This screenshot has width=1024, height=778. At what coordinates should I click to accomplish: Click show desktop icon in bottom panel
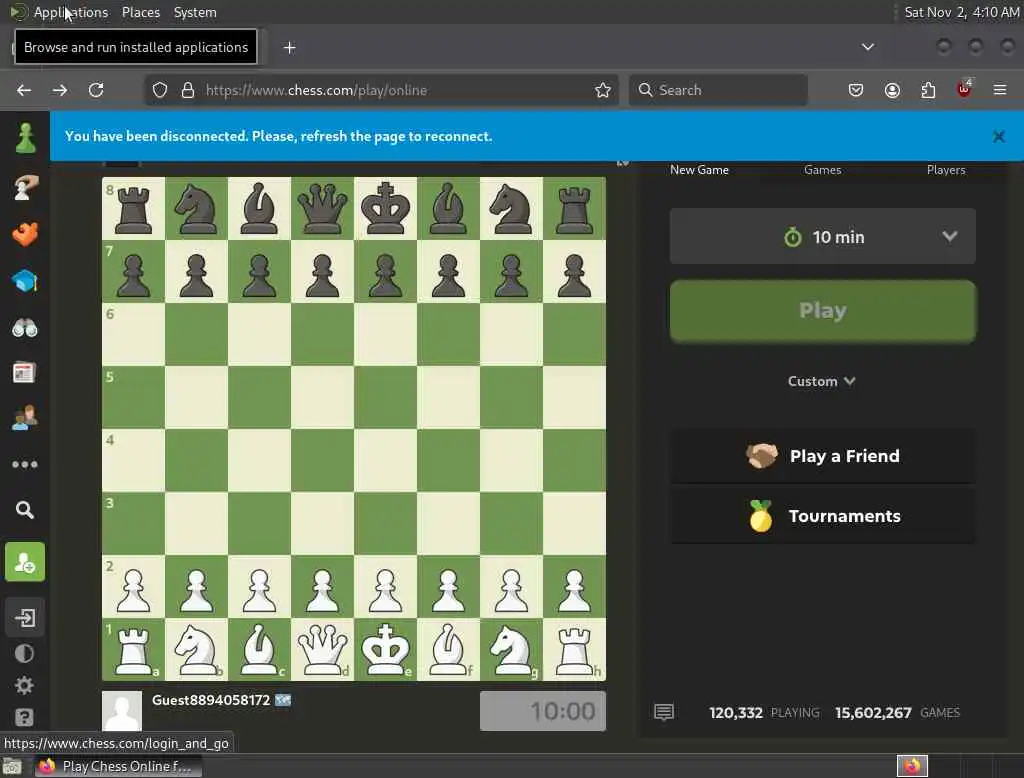12,766
